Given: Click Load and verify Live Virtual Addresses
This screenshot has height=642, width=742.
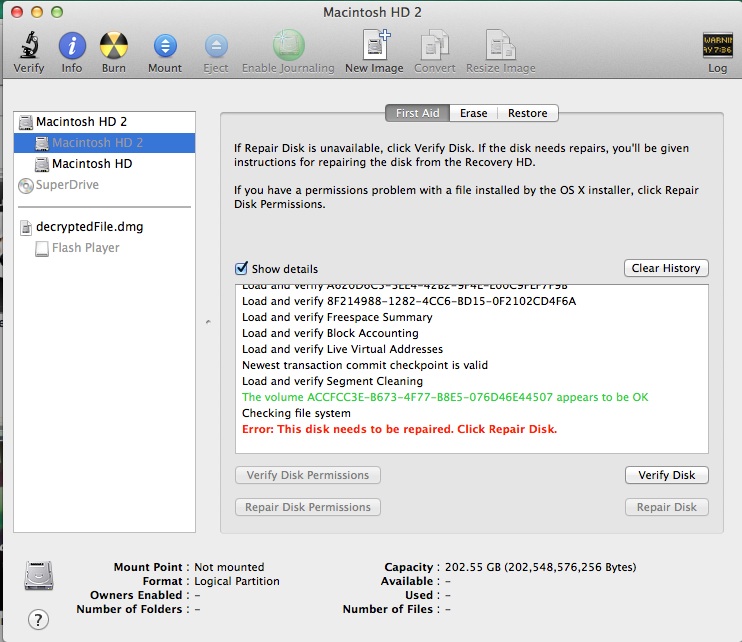Looking at the screenshot, I should click(x=342, y=349).
